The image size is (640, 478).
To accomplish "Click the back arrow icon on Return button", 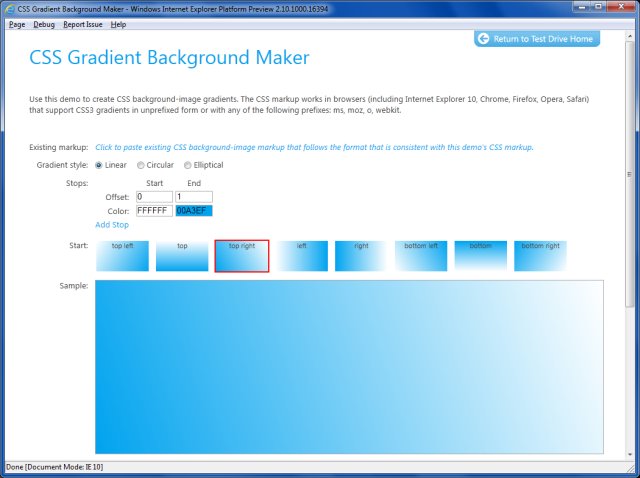I will (x=484, y=39).
